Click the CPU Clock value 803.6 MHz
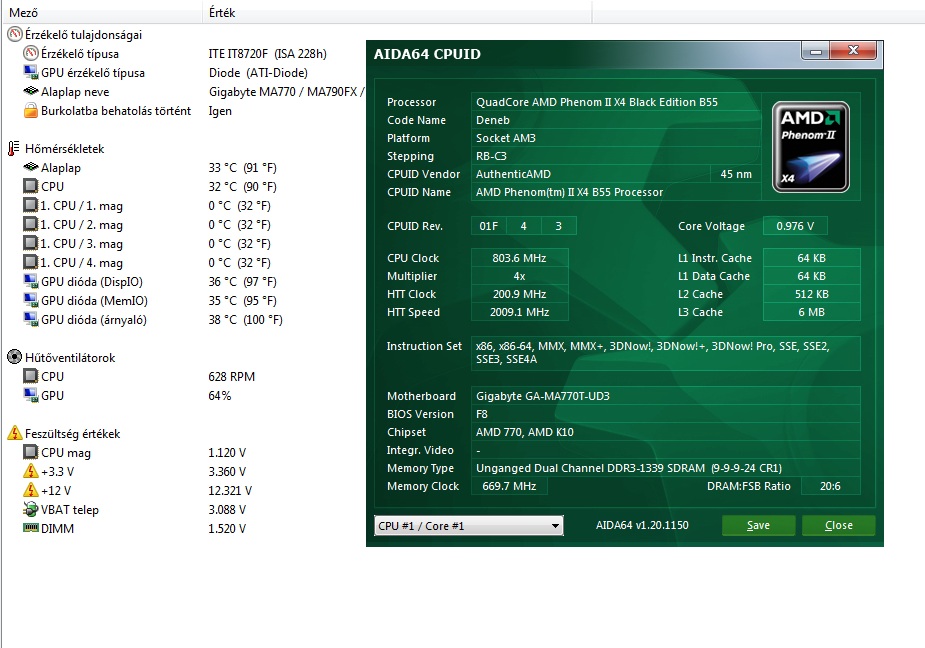The height and width of the screenshot is (648, 925). point(519,258)
